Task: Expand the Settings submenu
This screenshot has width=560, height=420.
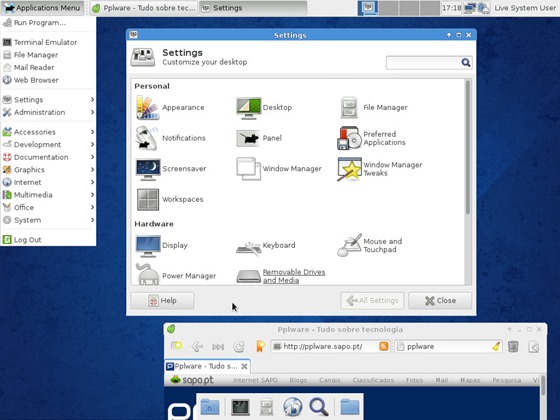Action: (48, 100)
